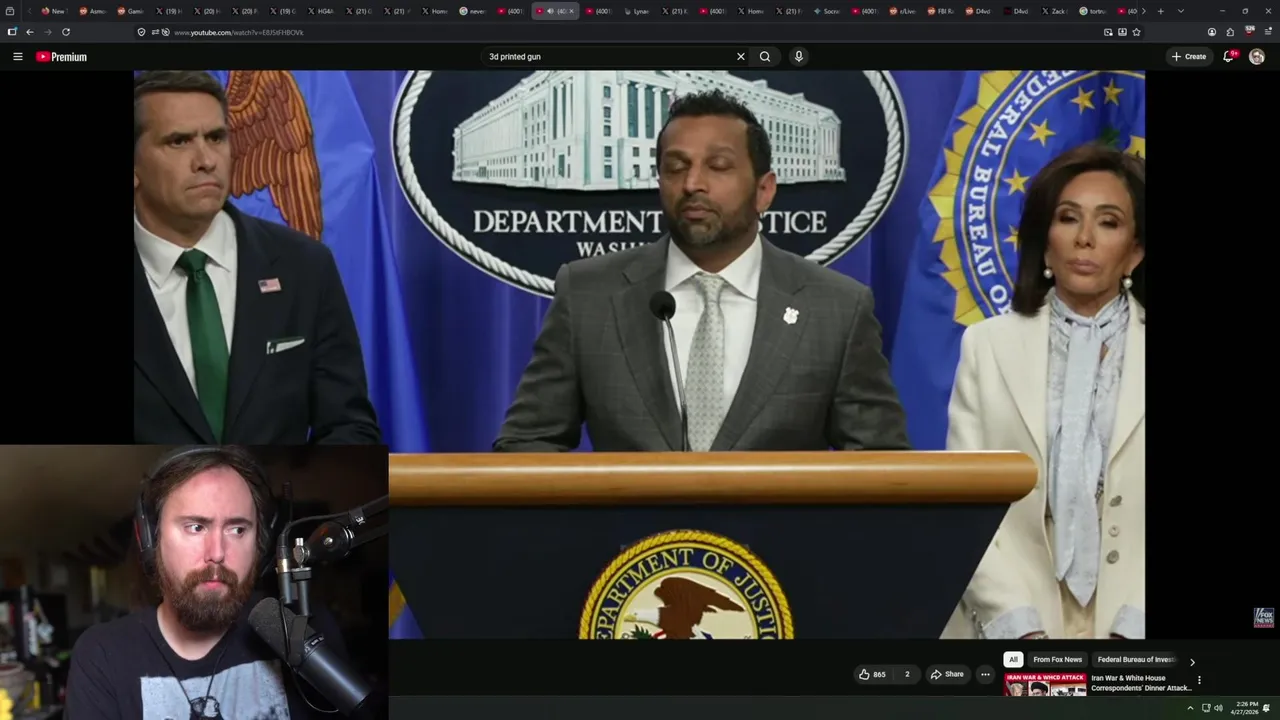Run the search with the magnifier icon
Image resolution: width=1280 pixels, height=720 pixels.
click(765, 57)
